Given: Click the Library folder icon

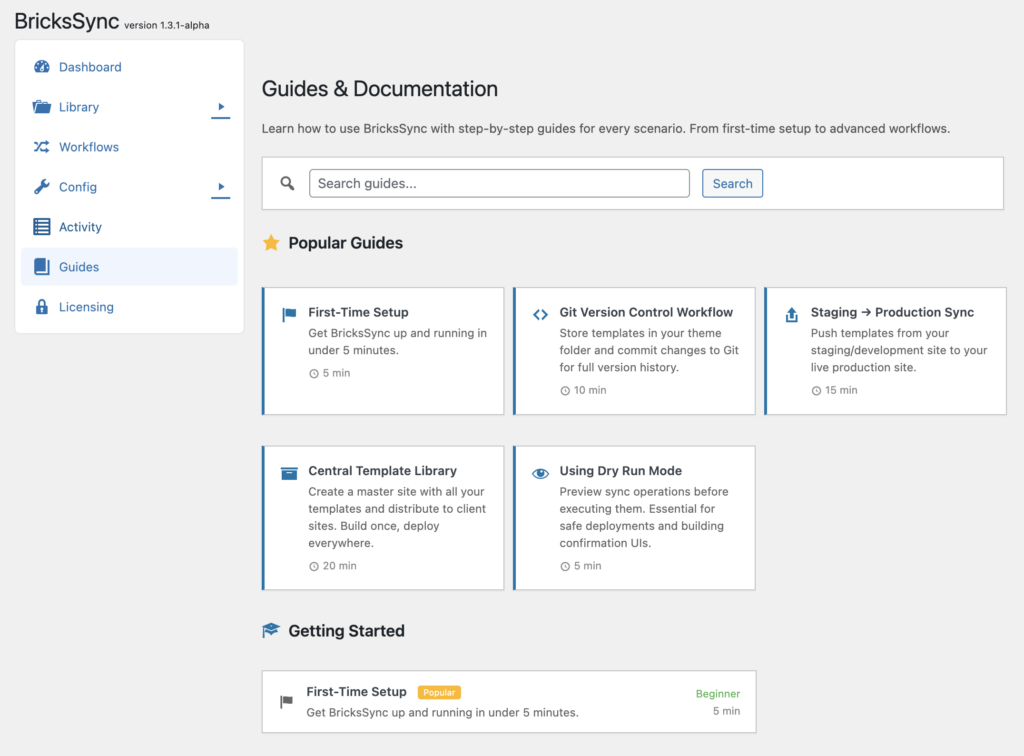Looking at the screenshot, I should click(x=41, y=107).
